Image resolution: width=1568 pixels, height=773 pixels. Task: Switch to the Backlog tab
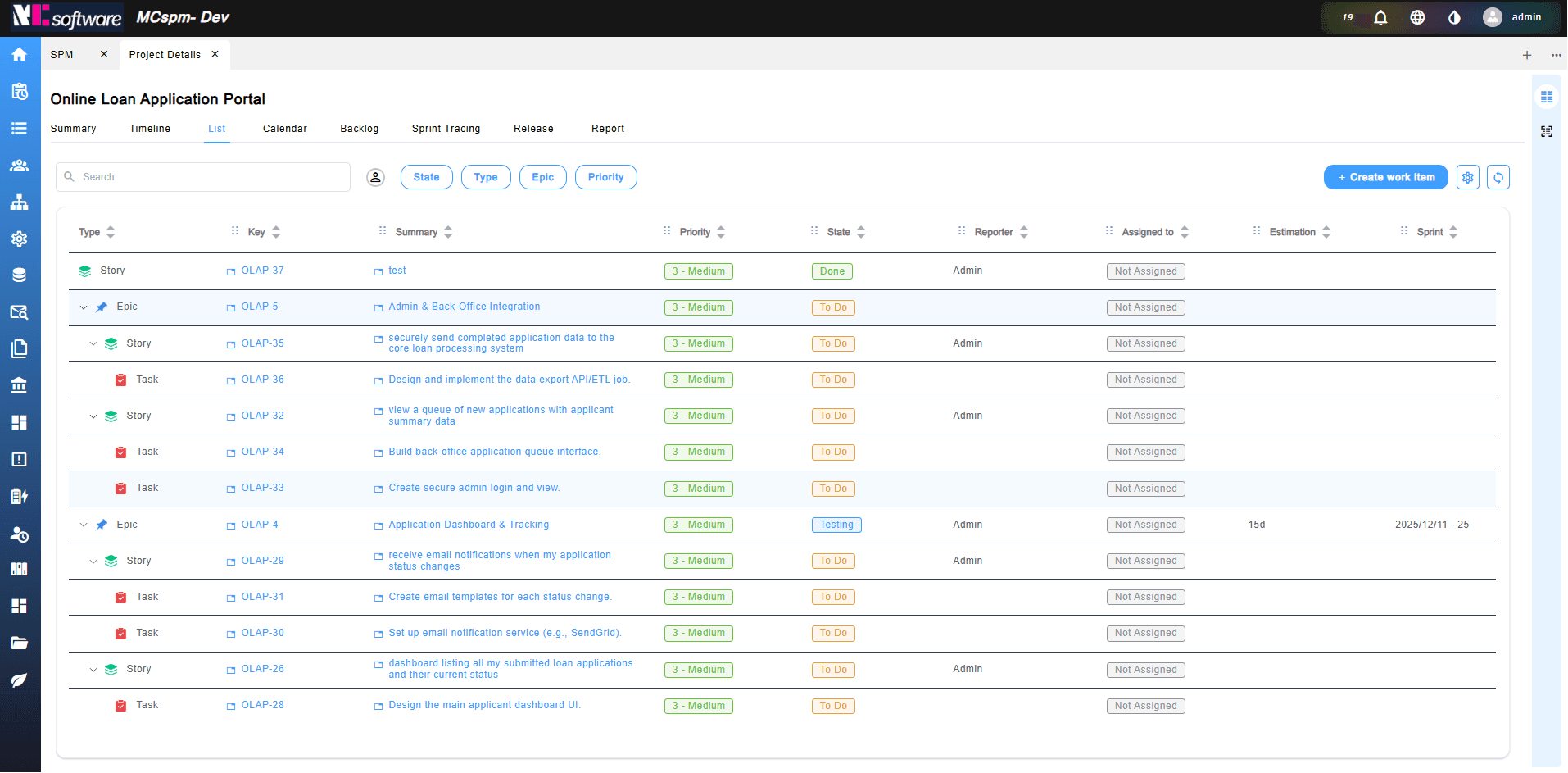(x=360, y=129)
